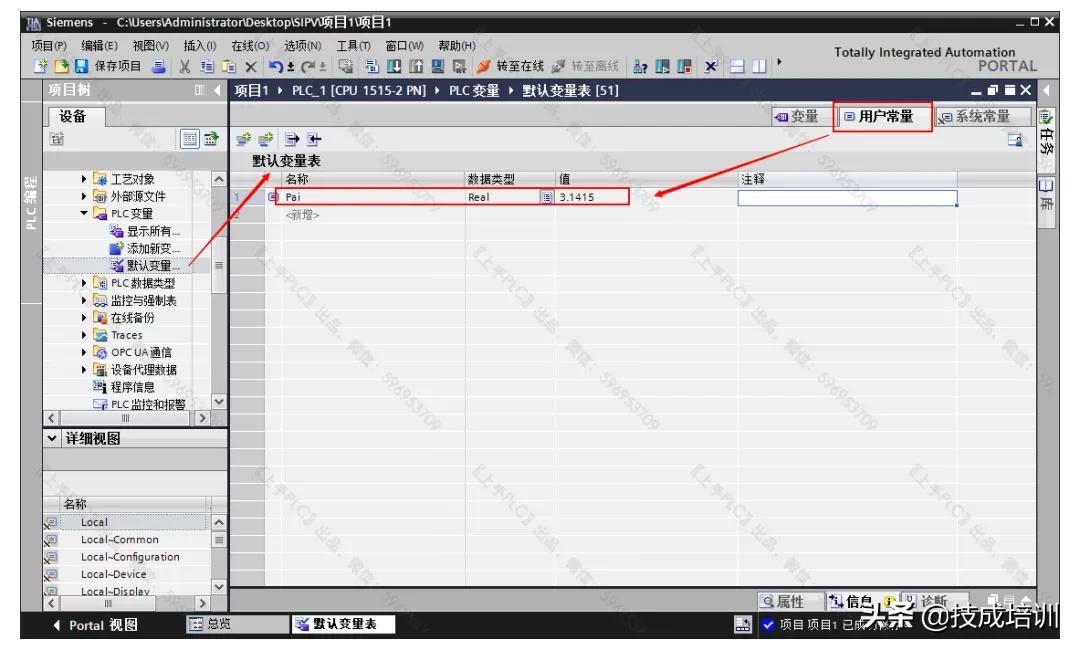Click the Stop CPU icon

click(685, 66)
